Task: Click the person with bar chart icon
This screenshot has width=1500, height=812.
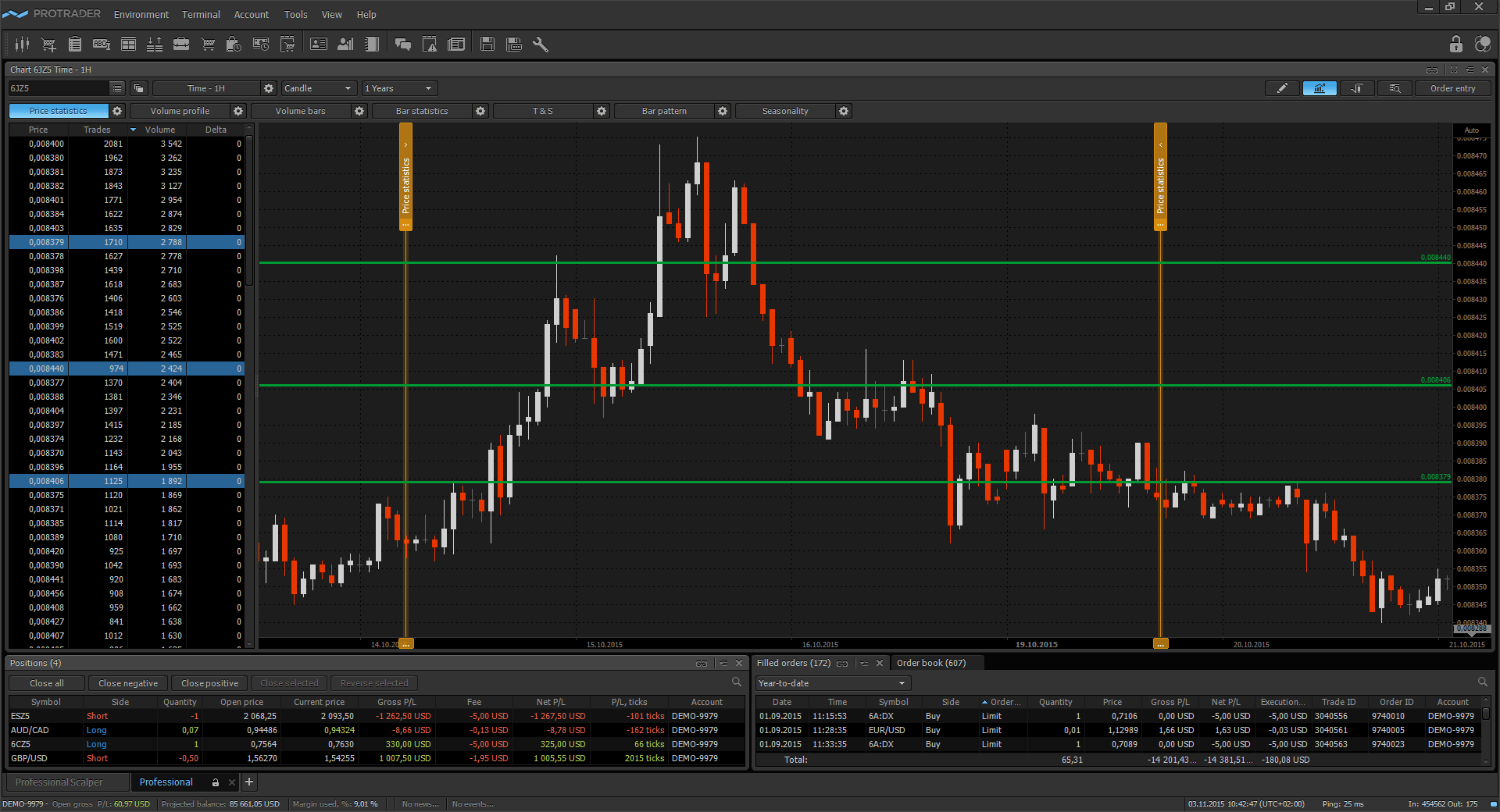Action: [x=345, y=45]
